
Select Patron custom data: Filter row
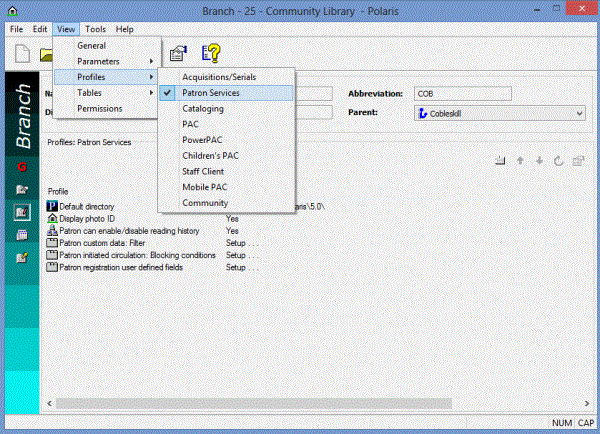point(102,243)
